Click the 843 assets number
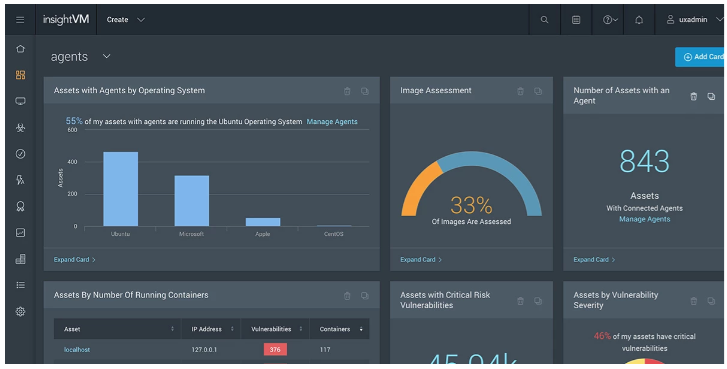The height and width of the screenshot is (369, 727). (x=644, y=161)
